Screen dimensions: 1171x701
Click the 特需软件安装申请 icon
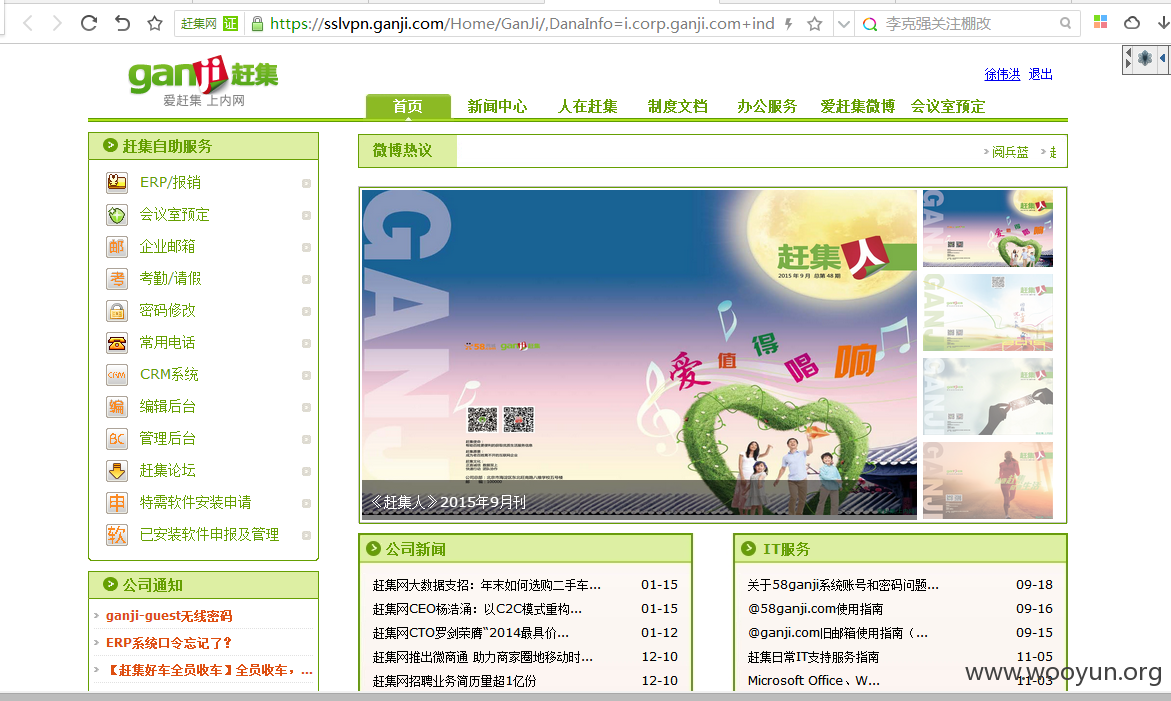coord(117,503)
